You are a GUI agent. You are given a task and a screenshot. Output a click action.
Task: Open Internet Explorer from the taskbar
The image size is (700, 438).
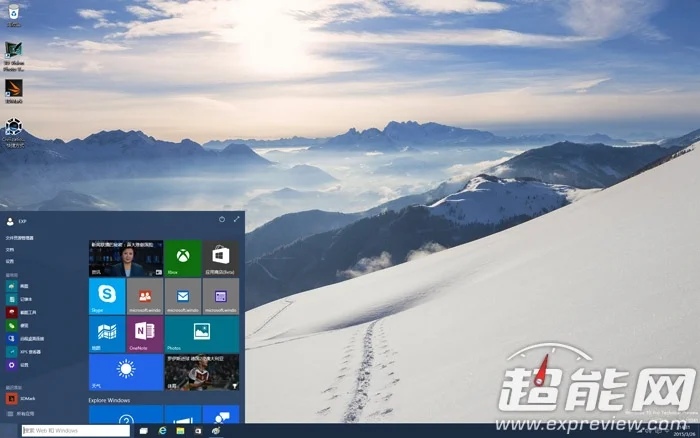click(162, 430)
